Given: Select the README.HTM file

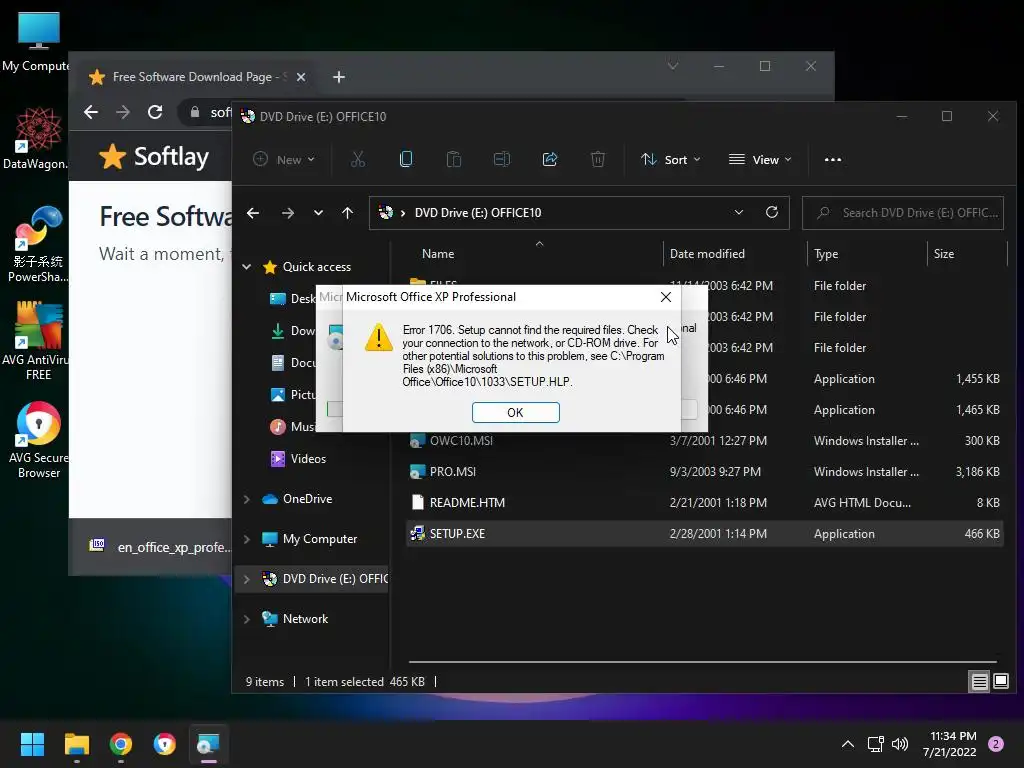Looking at the screenshot, I should [x=705, y=503].
